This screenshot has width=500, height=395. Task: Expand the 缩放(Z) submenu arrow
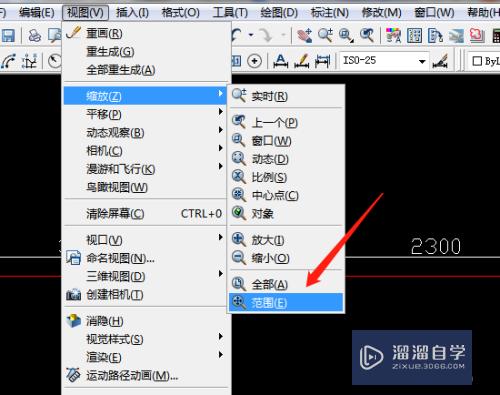(220, 93)
